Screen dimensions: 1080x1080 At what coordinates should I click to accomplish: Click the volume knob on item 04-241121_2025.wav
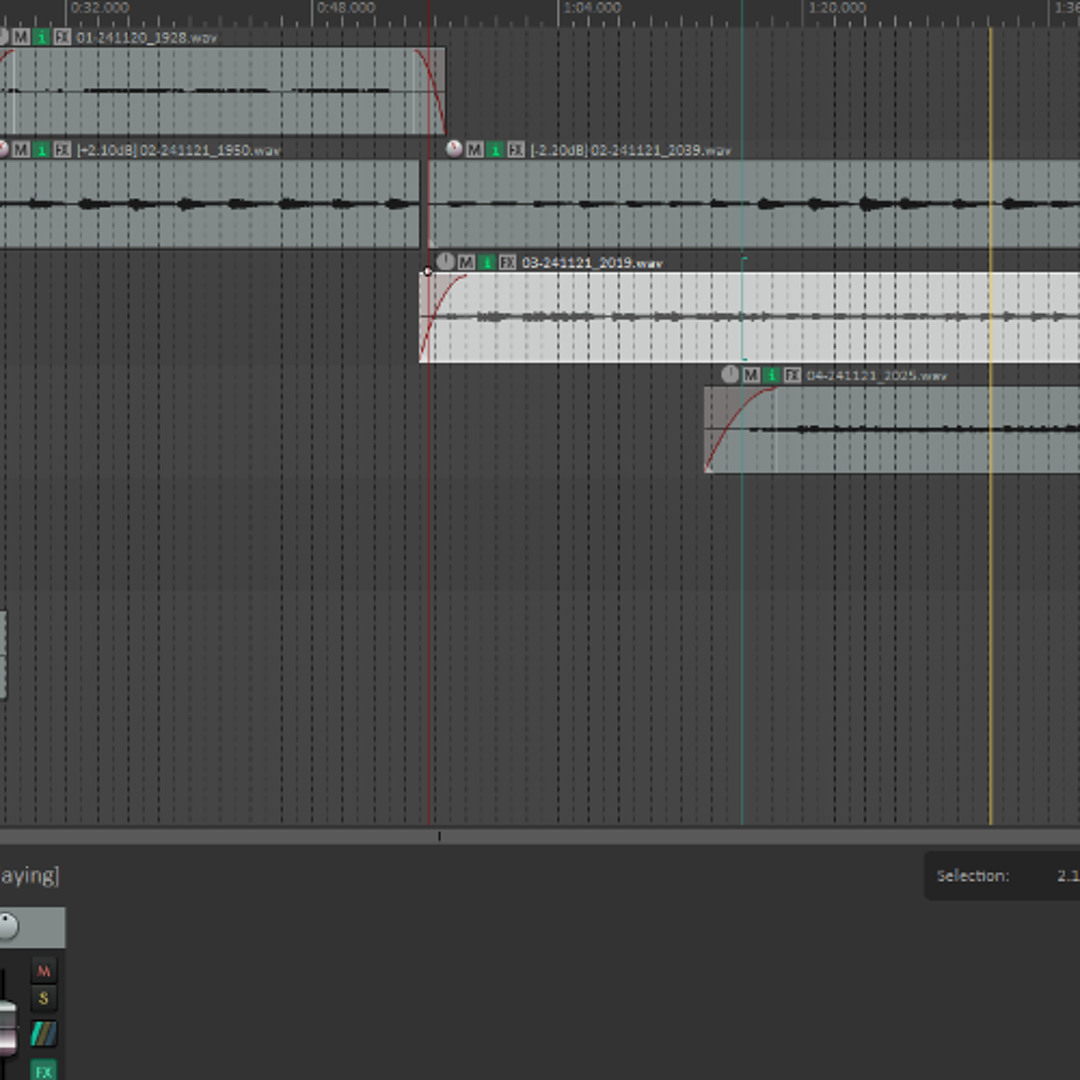pyautogui.click(x=730, y=375)
